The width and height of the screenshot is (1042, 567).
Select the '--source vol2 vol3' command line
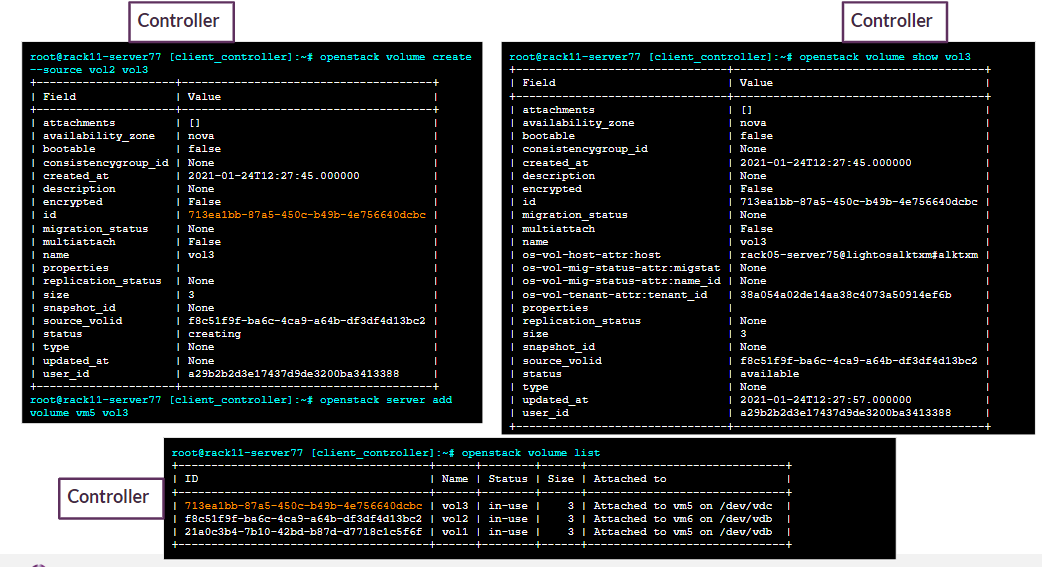pyautogui.click(x=89, y=70)
